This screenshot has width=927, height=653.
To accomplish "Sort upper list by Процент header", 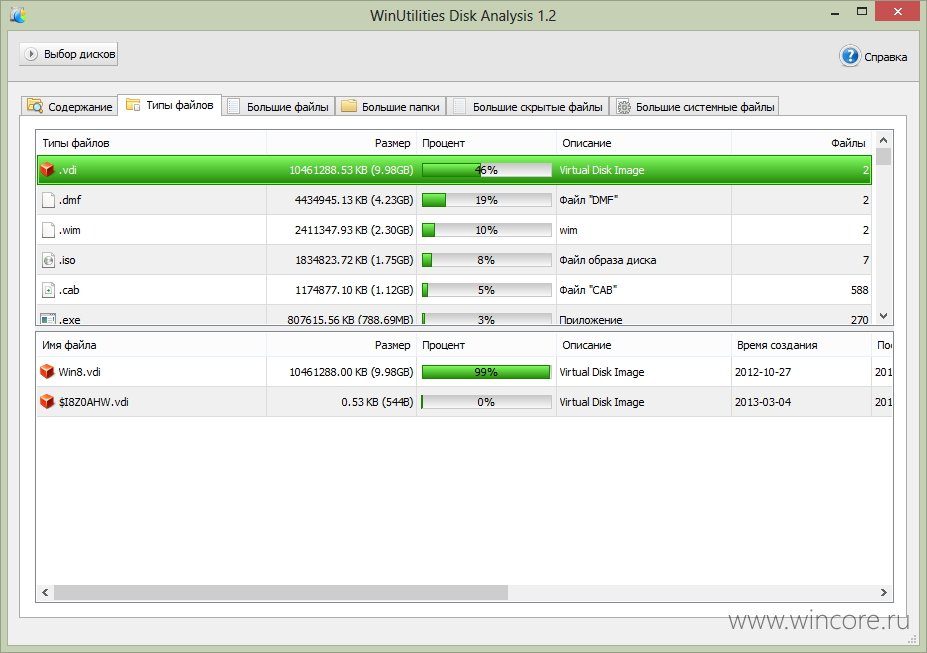I will click(486, 143).
